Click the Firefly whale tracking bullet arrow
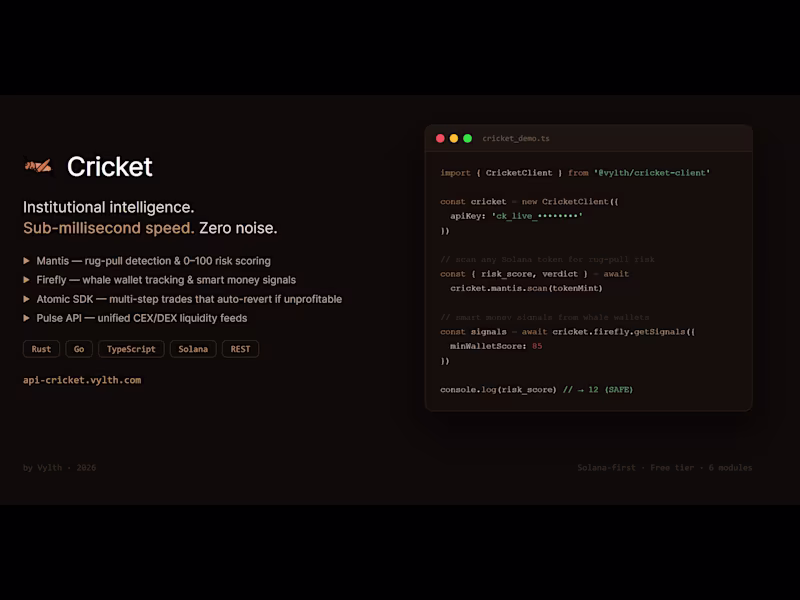Viewport: 800px width, 600px height. (25, 280)
